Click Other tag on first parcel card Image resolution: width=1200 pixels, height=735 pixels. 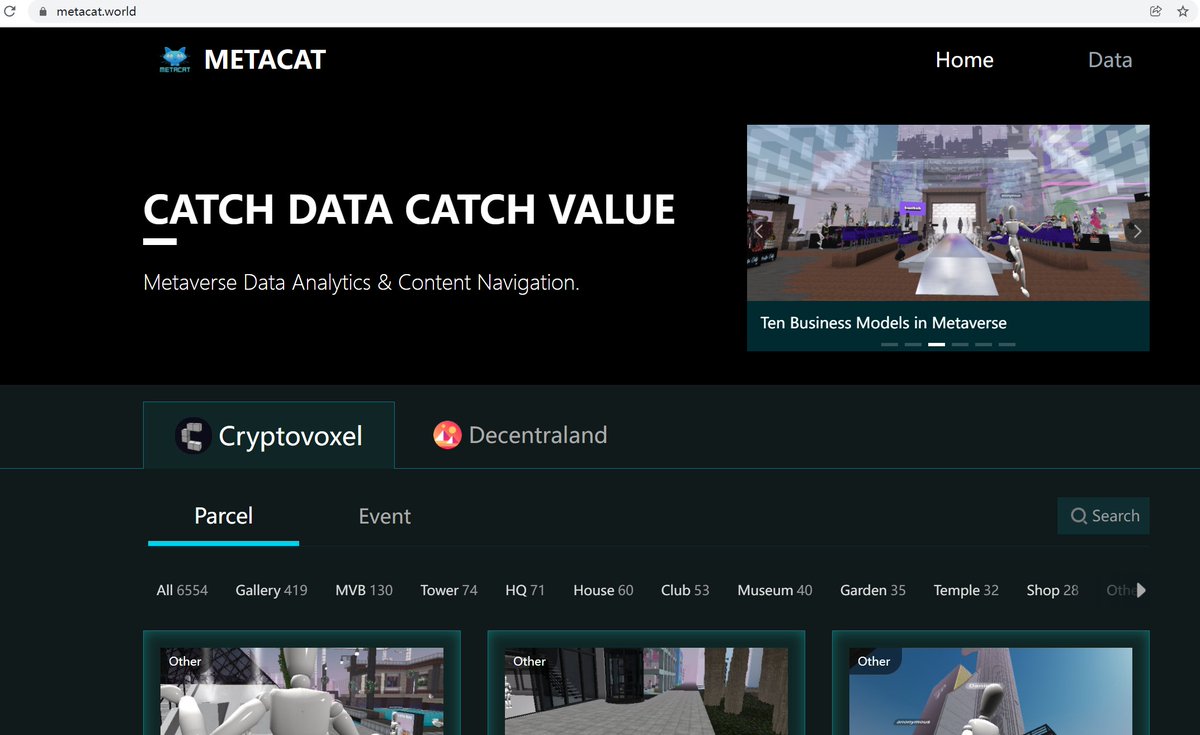(184, 661)
